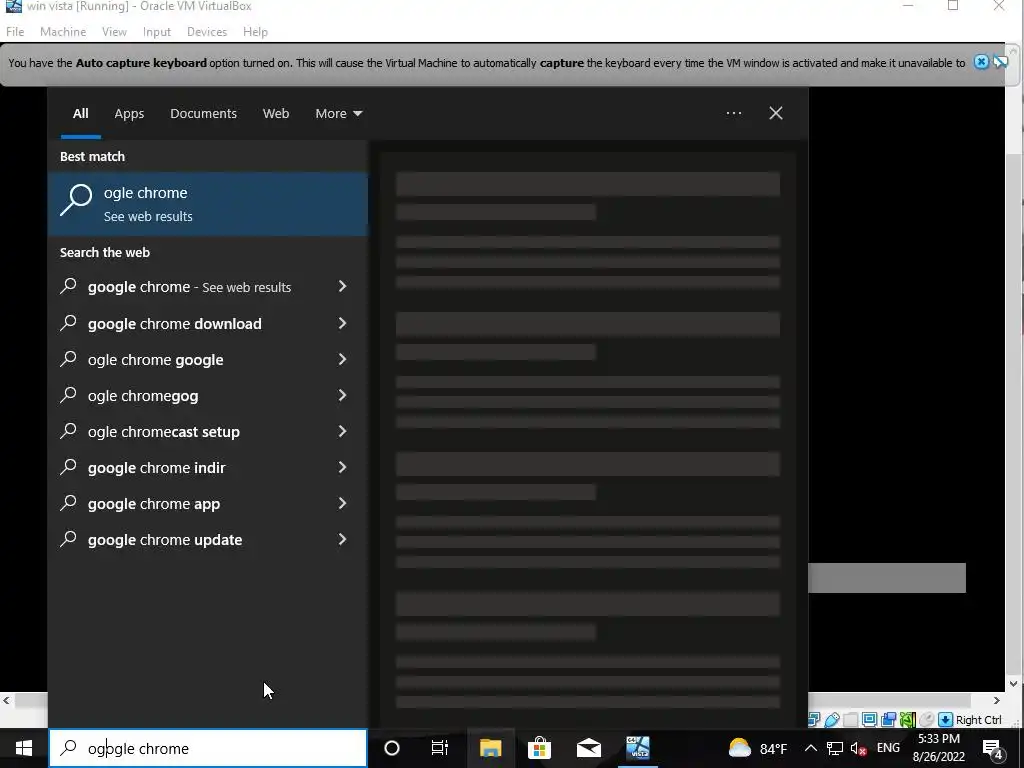Expand arrow for 'ogle chromegog'

click(x=342, y=395)
